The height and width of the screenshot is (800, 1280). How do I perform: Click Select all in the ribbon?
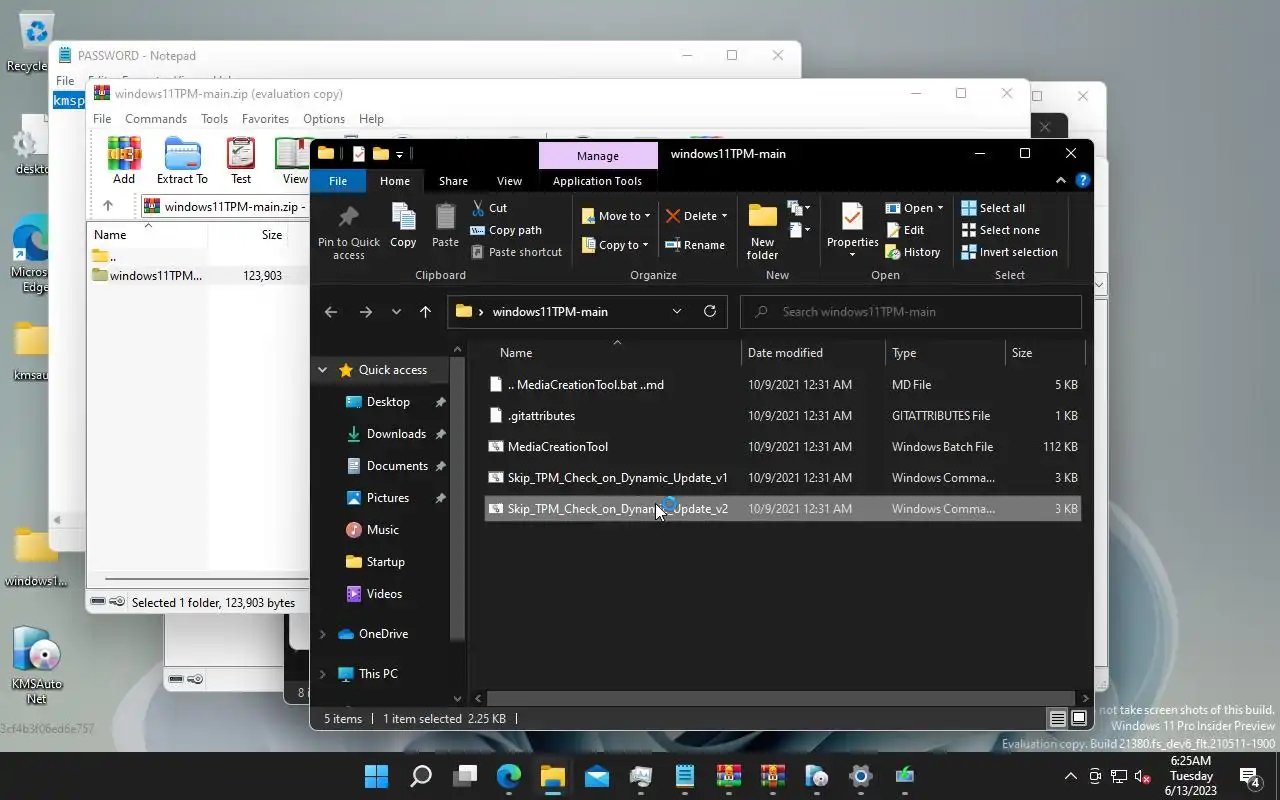[x=993, y=208]
